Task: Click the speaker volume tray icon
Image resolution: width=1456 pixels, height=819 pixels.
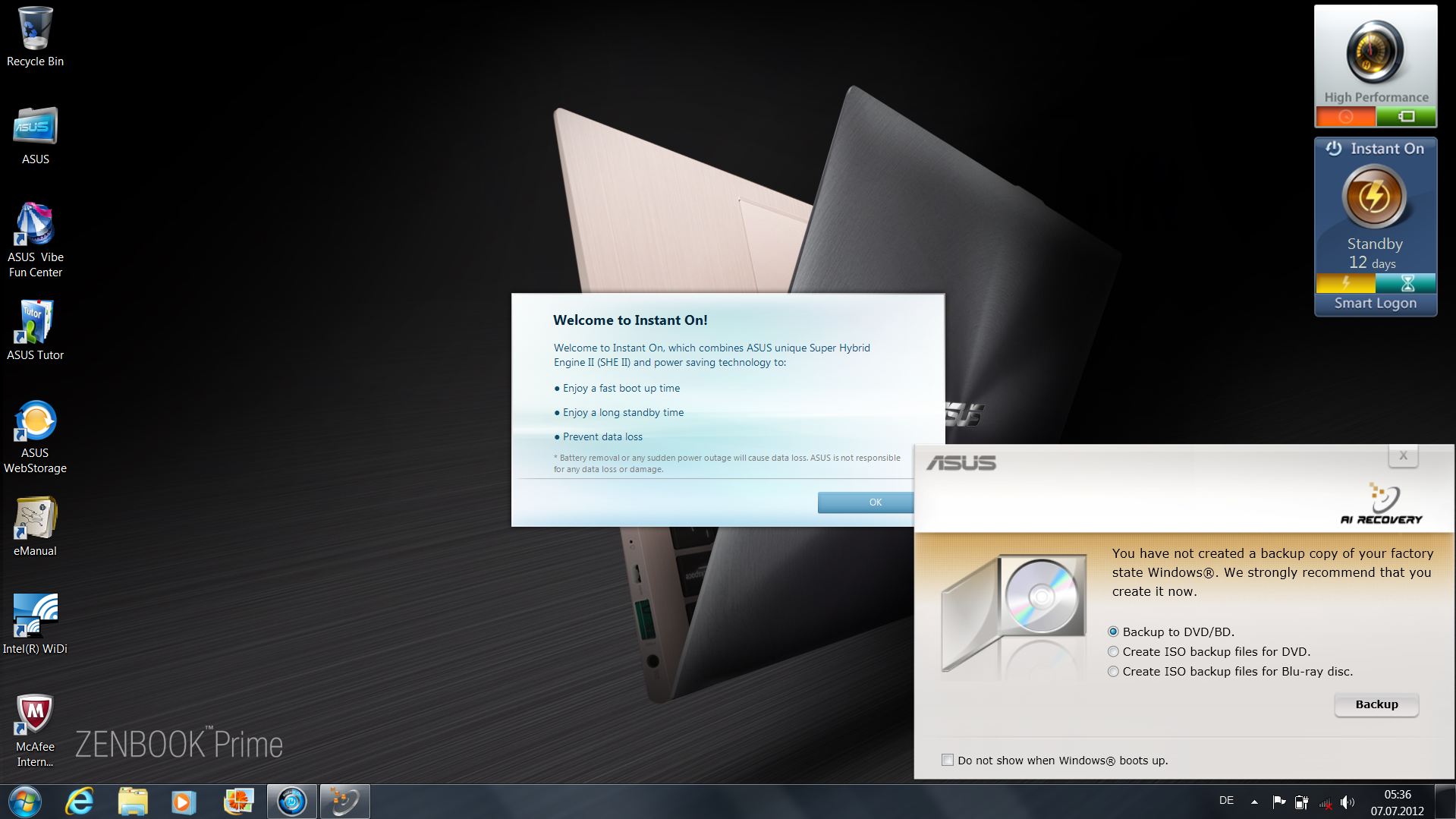Action: [1348, 802]
